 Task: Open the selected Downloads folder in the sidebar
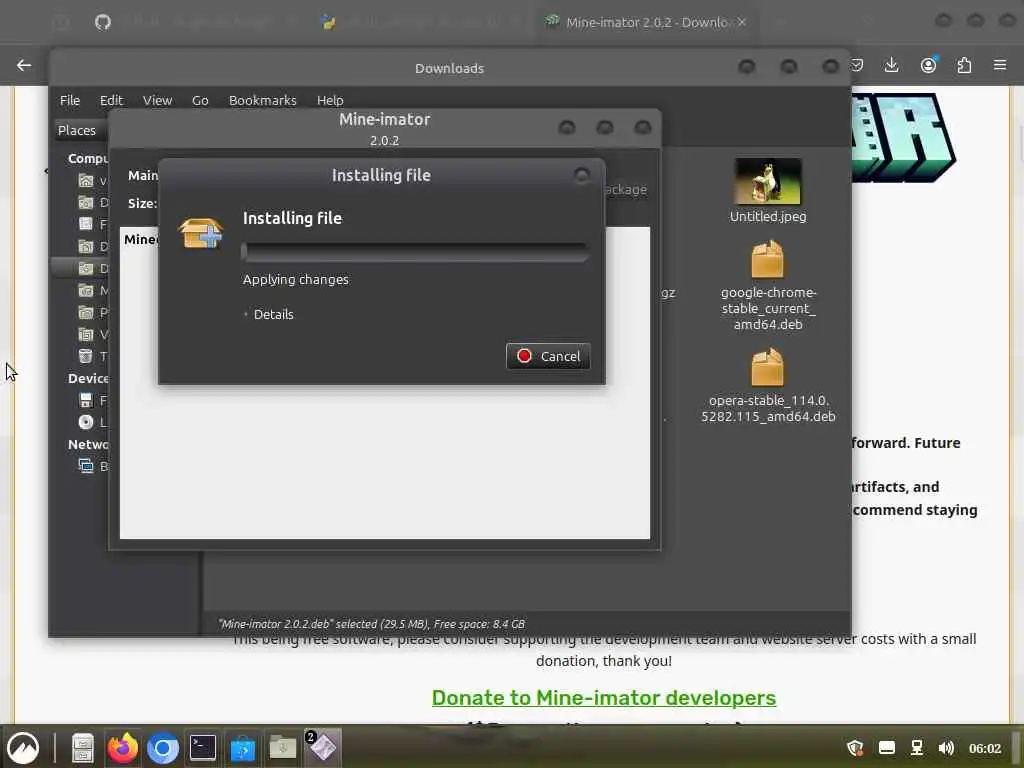coord(80,268)
